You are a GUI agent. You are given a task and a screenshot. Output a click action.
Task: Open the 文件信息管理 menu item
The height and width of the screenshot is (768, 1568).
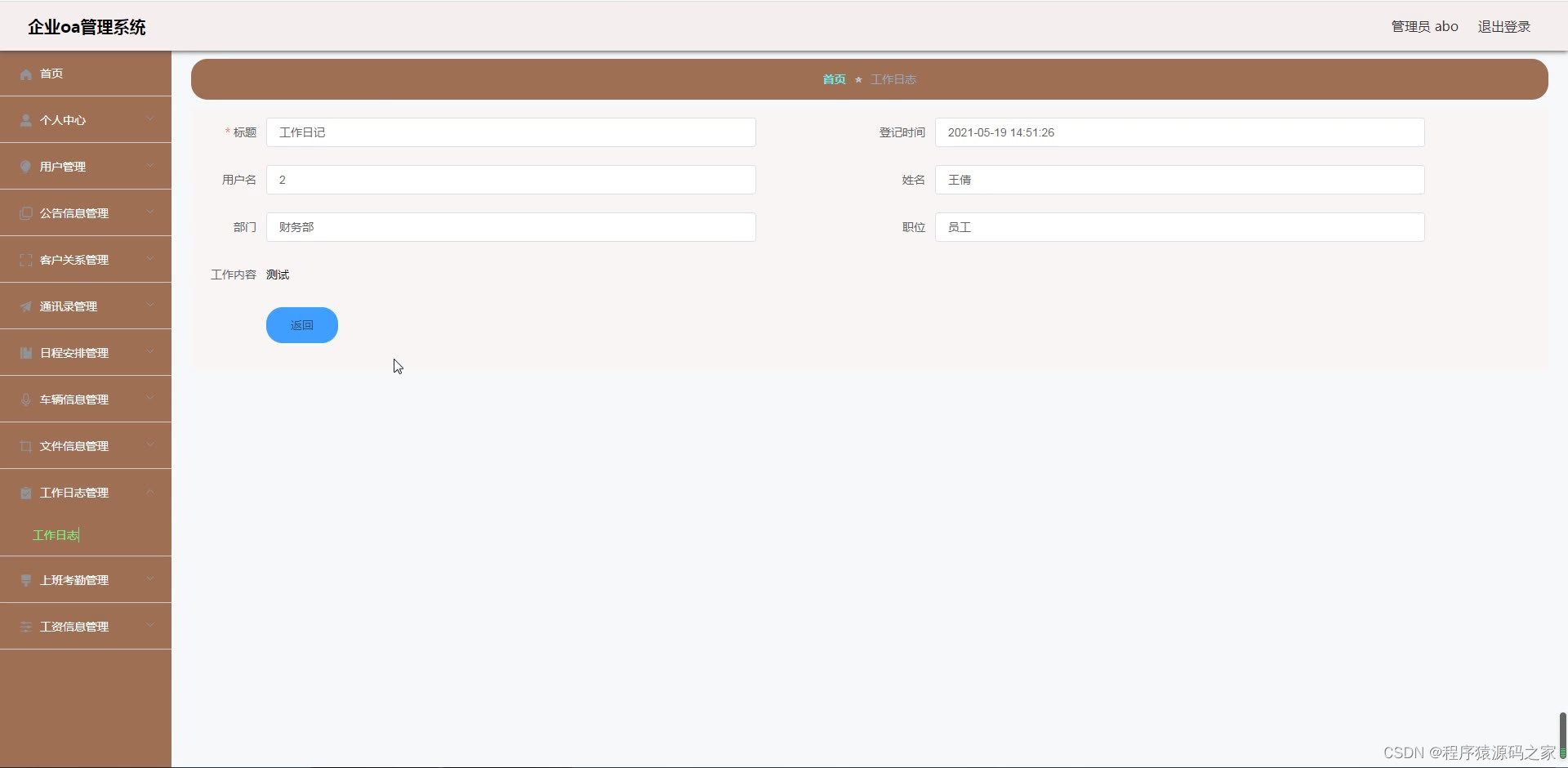tap(73, 445)
